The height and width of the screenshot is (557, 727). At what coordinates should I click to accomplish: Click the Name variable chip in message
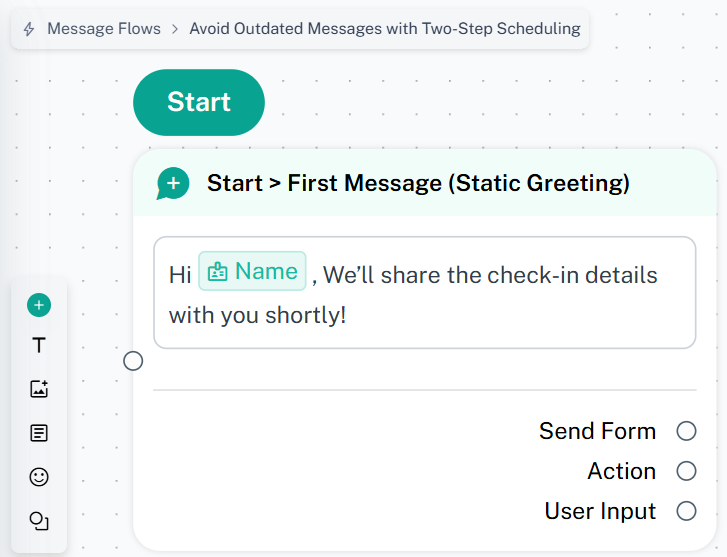(x=252, y=272)
